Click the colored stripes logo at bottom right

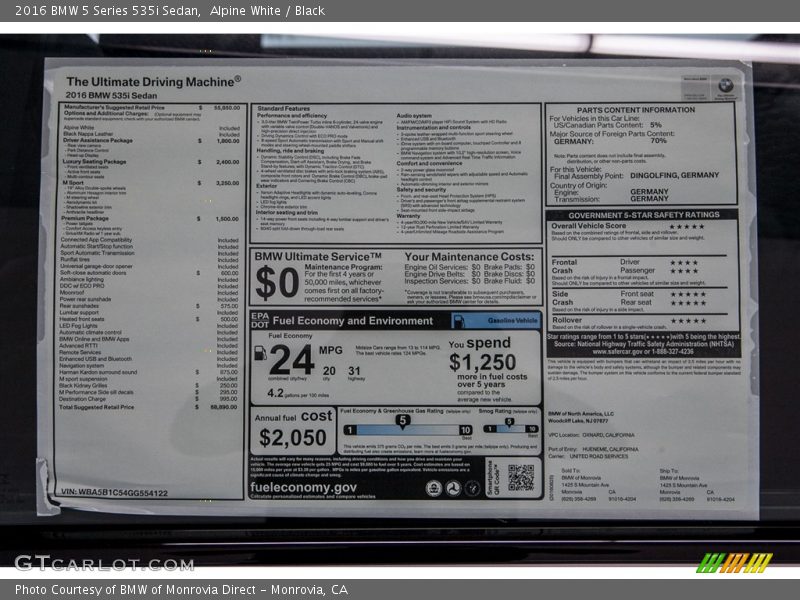tap(735, 562)
